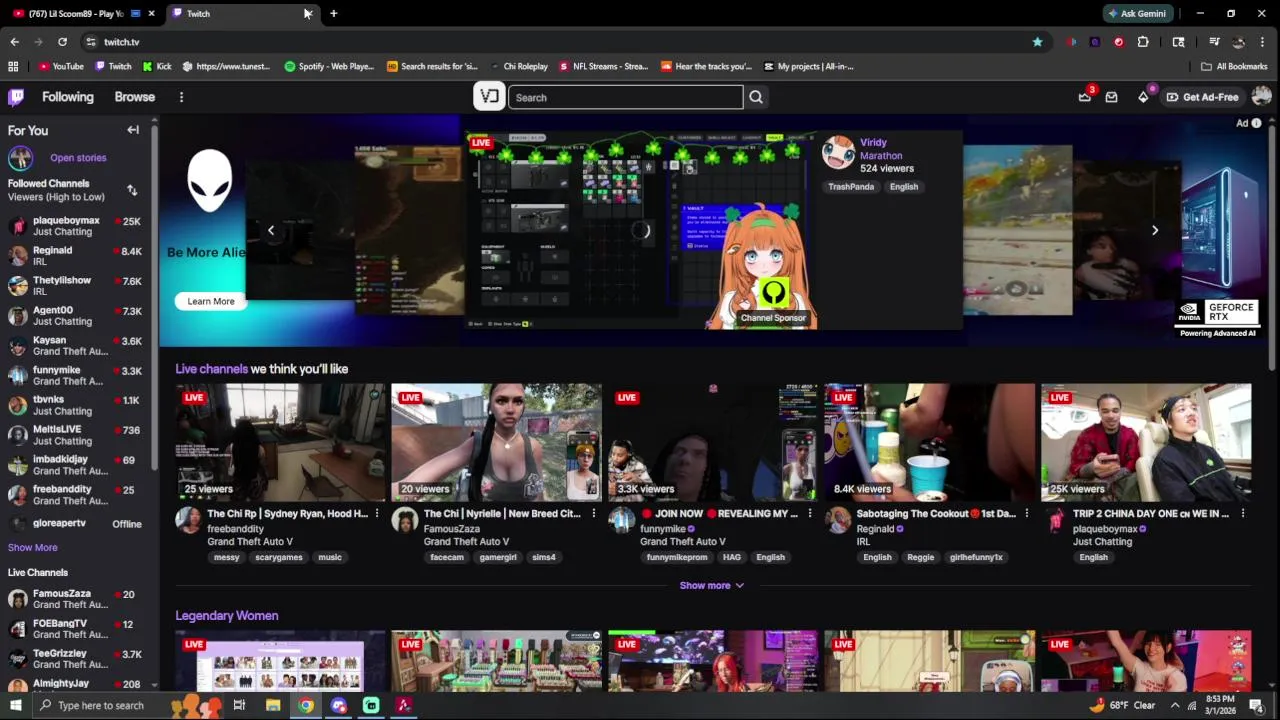The image size is (1280, 720).
Task: Click the Windows Start button
Action: click(15, 705)
